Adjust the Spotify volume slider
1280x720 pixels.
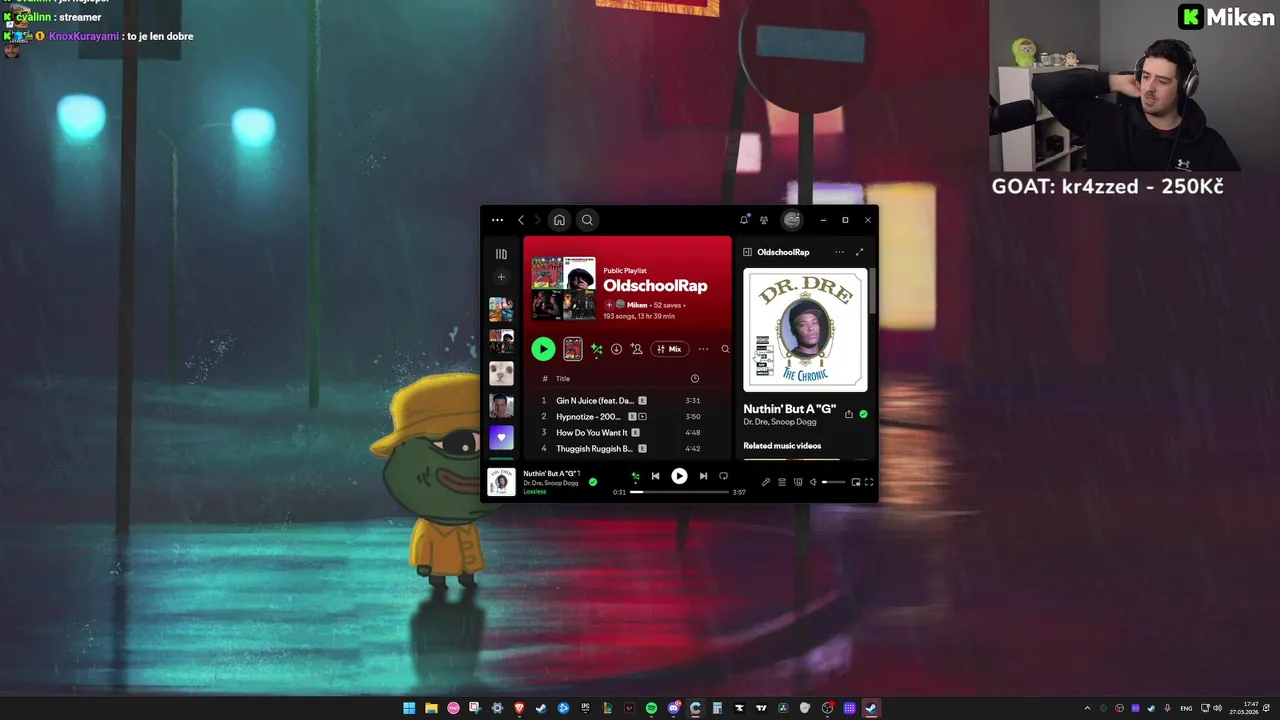833,482
